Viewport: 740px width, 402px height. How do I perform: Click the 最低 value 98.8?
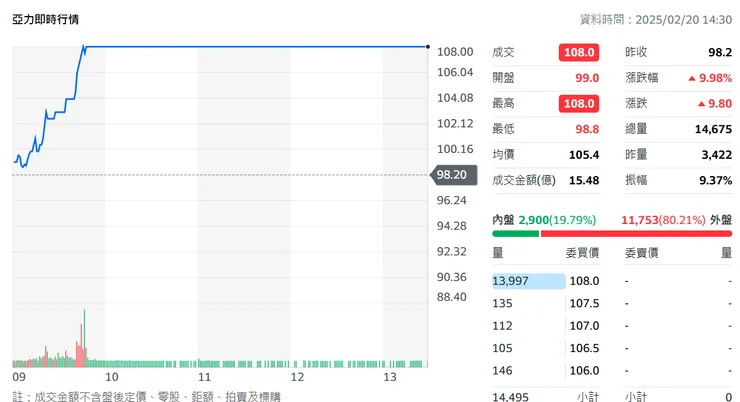click(x=587, y=129)
